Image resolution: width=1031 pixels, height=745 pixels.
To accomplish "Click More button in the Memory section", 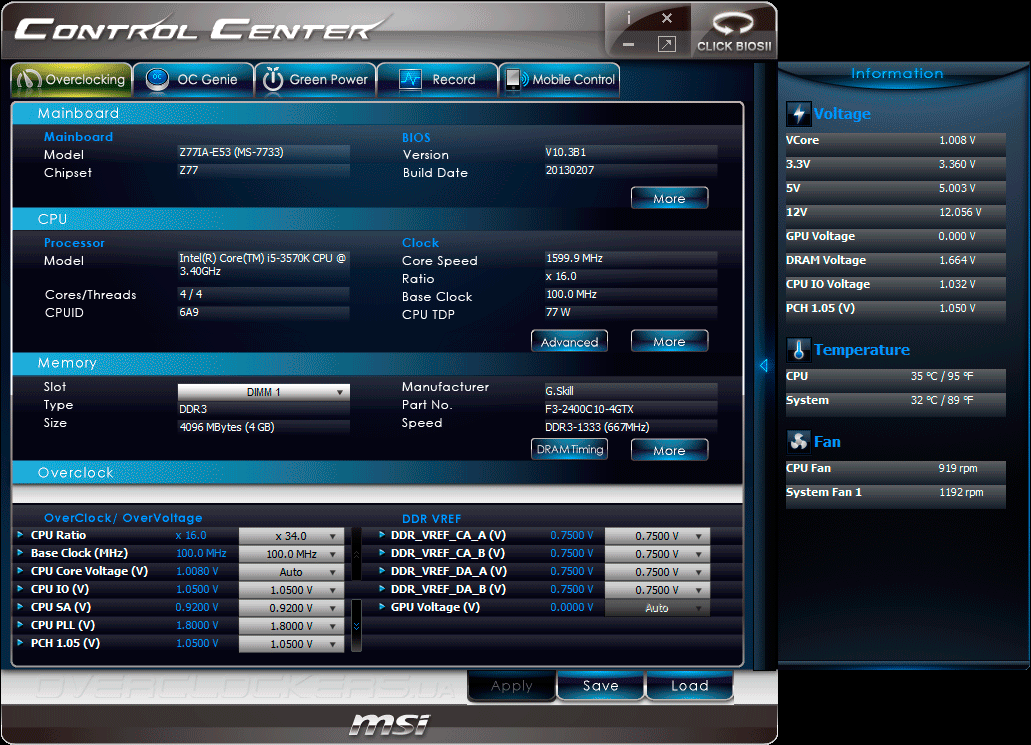I will pos(669,450).
